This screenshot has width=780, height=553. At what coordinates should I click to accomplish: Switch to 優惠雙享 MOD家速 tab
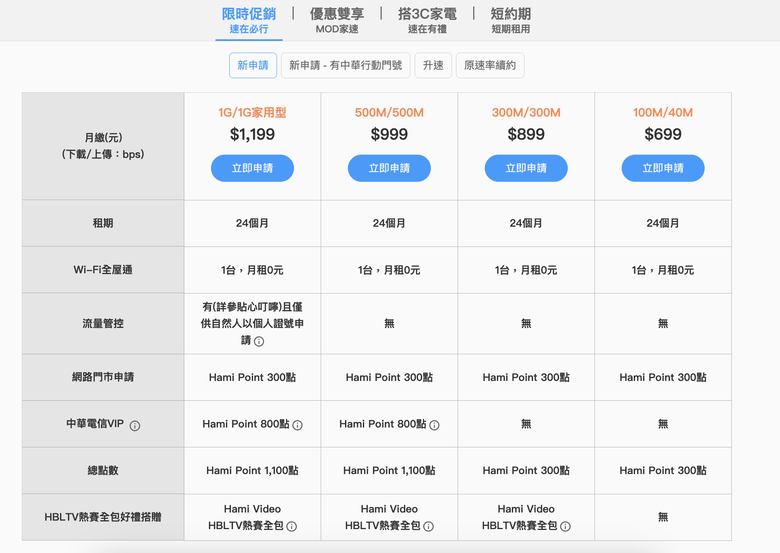[337, 21]
